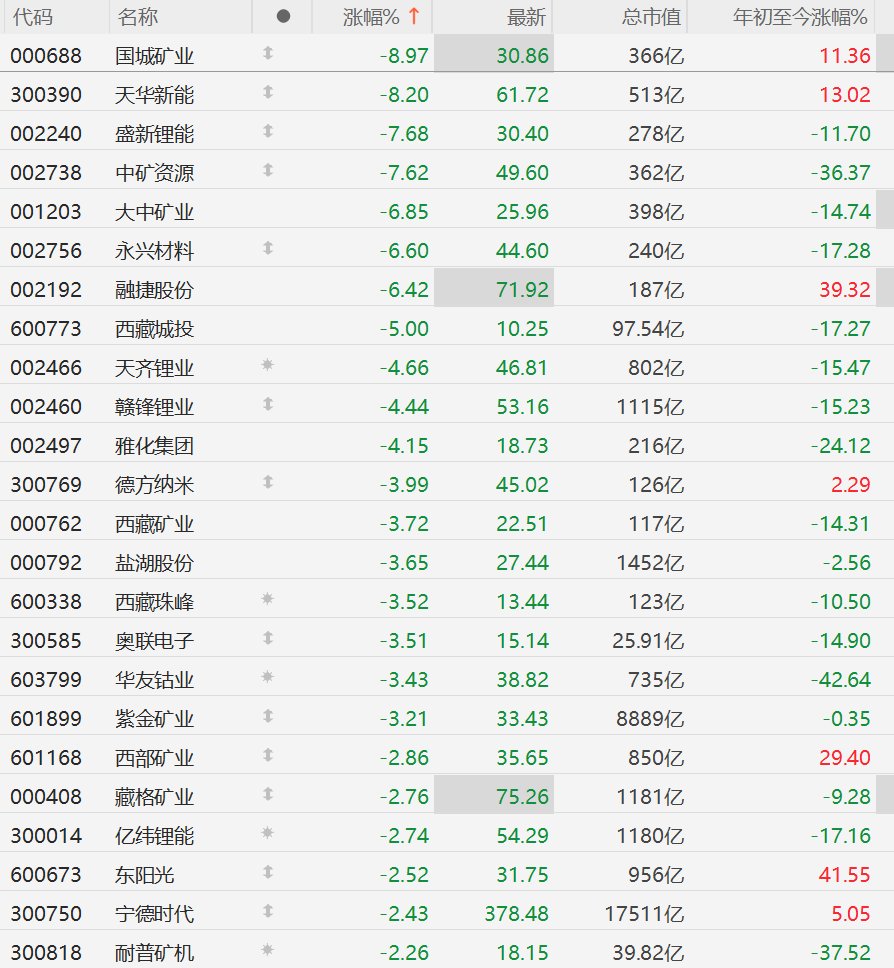894x968 pixels.
Task: Select stock name 融捷股份
Action: (x=154, y=290)
